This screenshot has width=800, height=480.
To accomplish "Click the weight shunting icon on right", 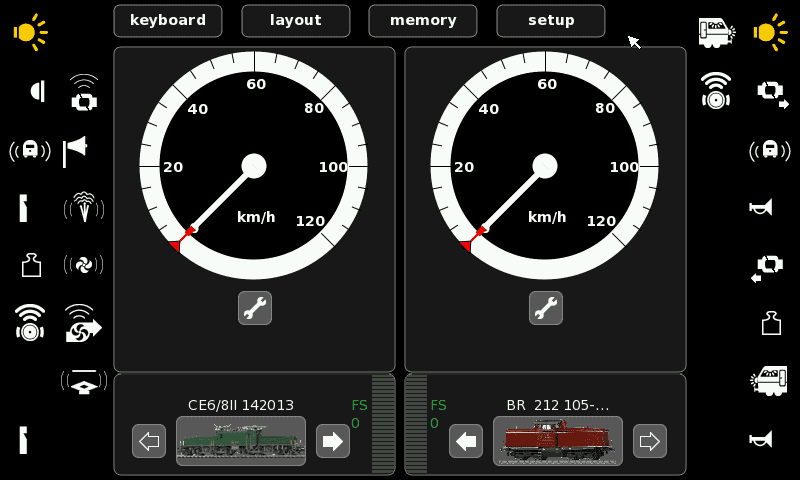I will tap(771, 323).
